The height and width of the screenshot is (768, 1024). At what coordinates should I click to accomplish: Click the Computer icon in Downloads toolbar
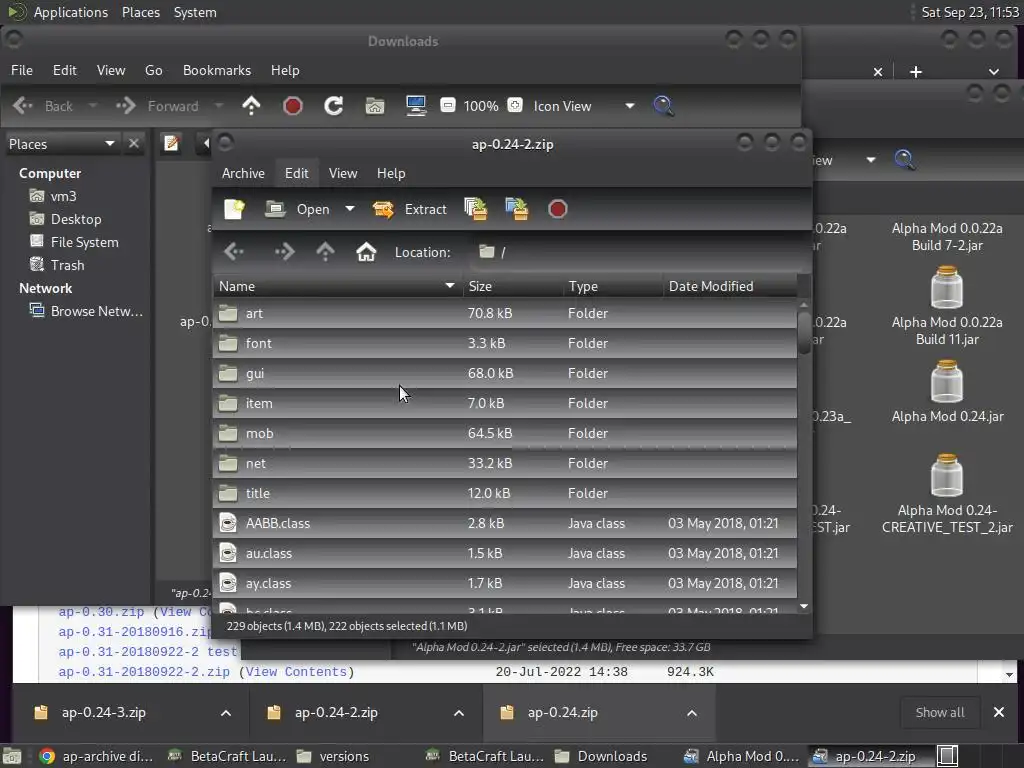click(416, 106)
